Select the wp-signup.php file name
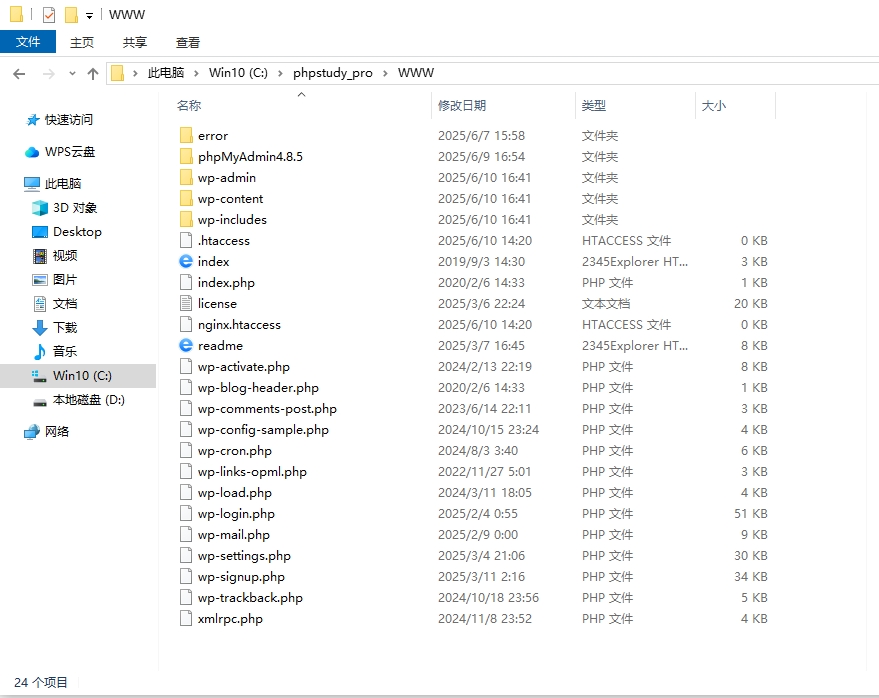The height and width of the screenshot is (698, 879). tap(241, 577)
